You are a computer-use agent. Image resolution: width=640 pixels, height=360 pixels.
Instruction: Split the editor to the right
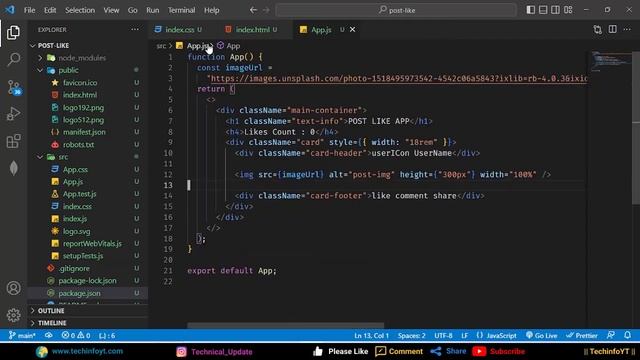click(x=613, y=29)
